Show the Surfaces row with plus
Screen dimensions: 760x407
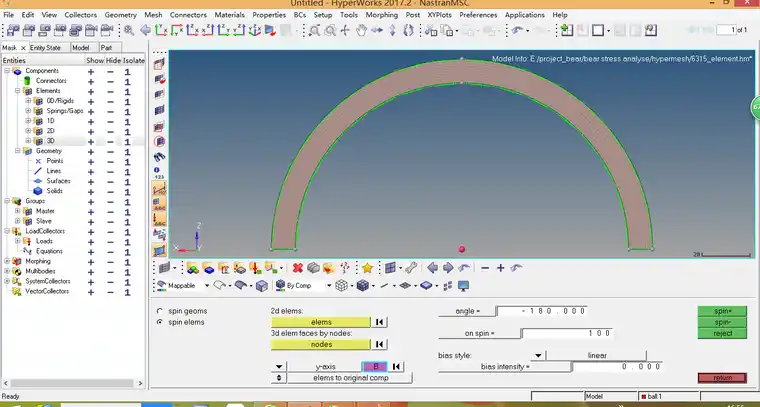[x=91, y=182]
